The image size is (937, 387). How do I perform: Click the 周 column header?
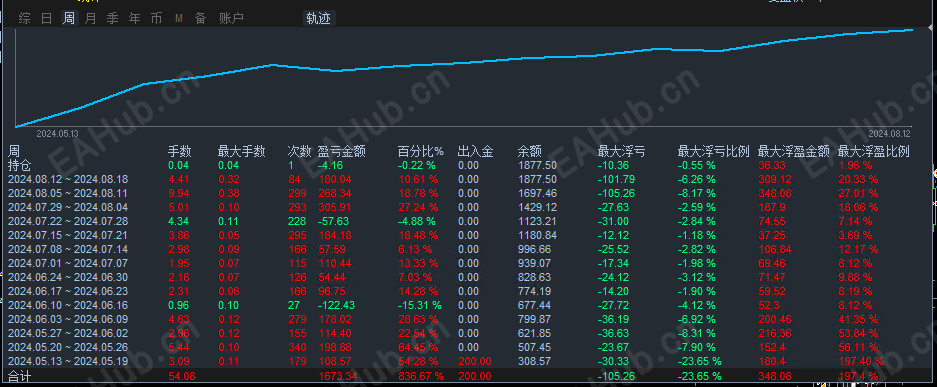(13, 152)
